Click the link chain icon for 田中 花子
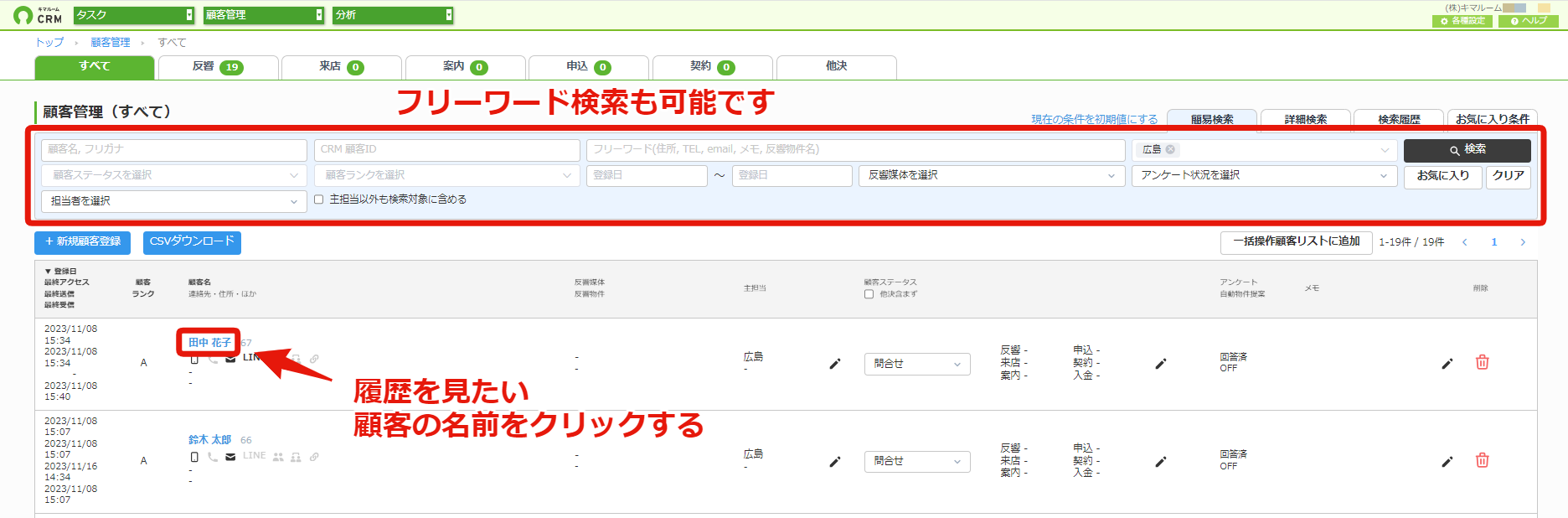1568x518 pixels. 314,359
